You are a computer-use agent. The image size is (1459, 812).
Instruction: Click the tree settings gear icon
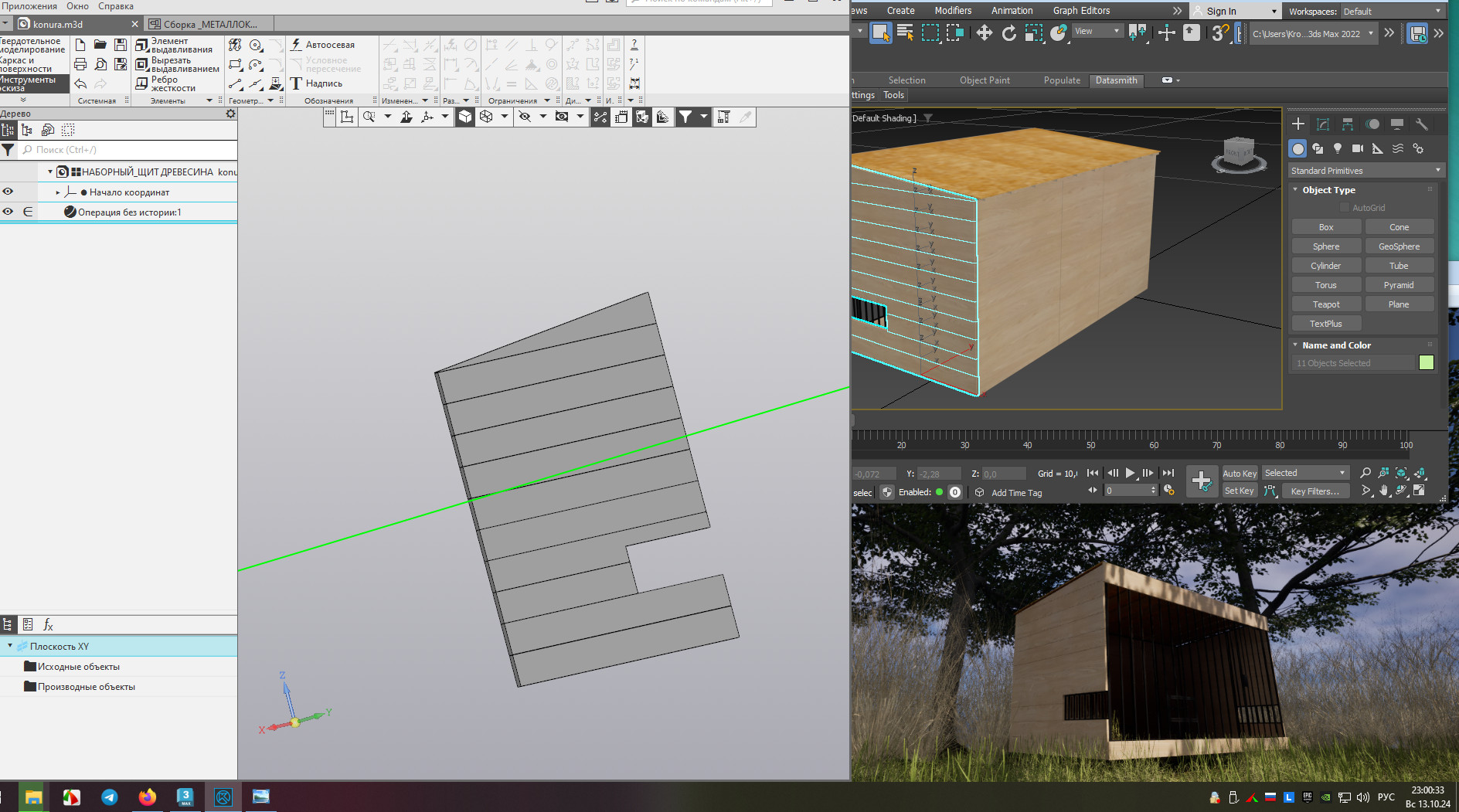tap(230, 114)
